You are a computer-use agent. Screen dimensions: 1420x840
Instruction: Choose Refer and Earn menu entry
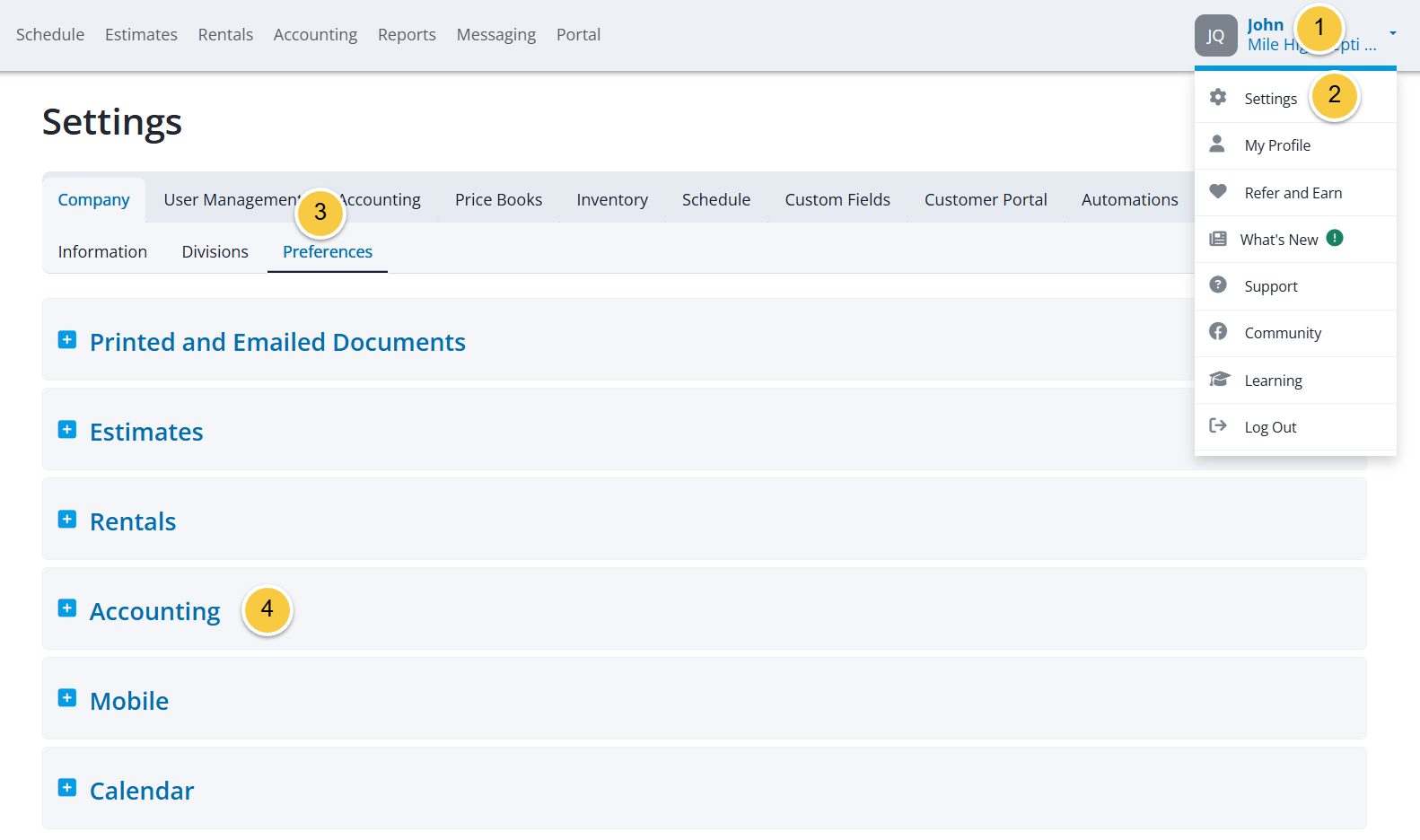(1295, 192)
